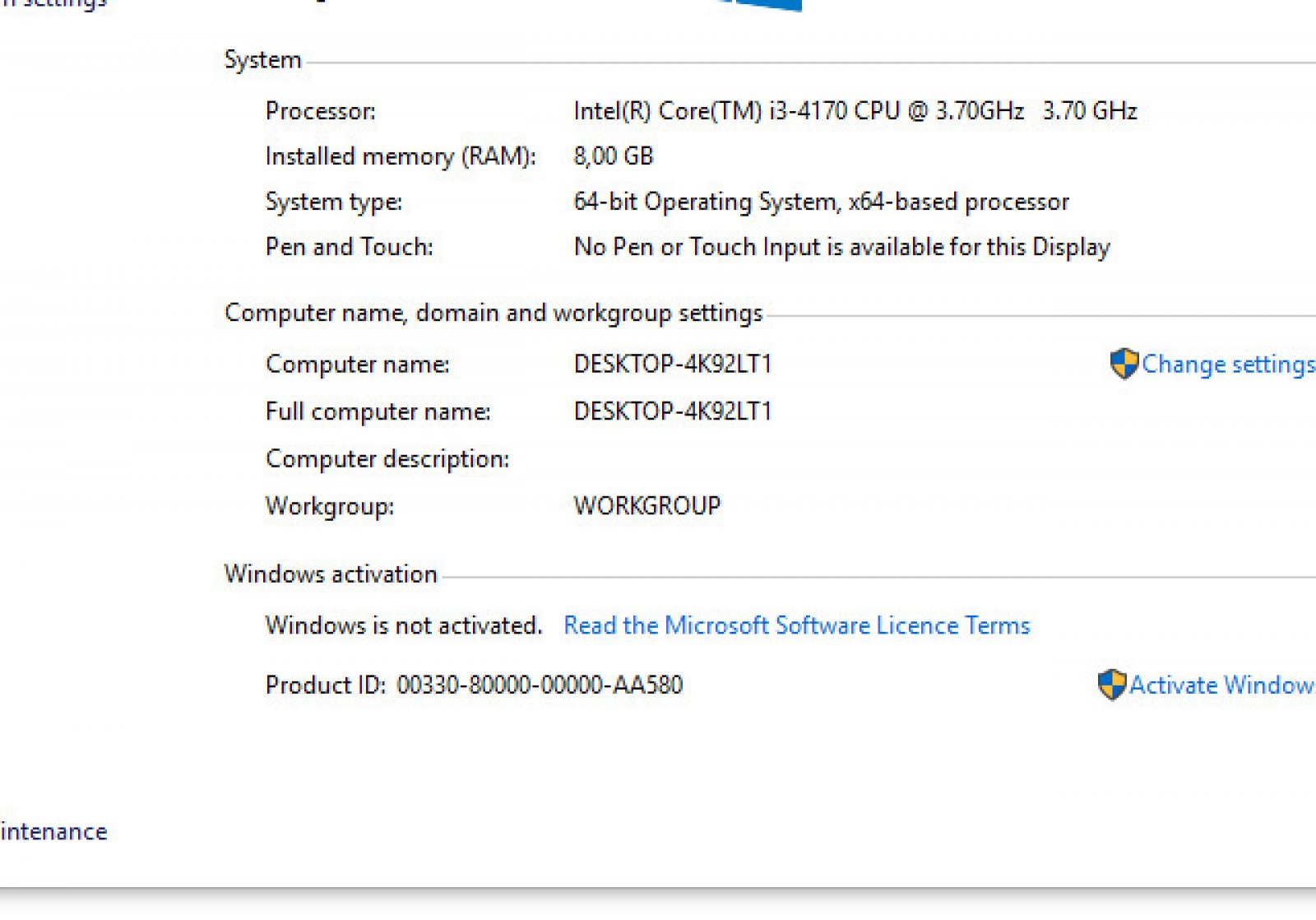Click the Computer description: label
This screenshot has height=920, width=1316.
coord(387,459)
